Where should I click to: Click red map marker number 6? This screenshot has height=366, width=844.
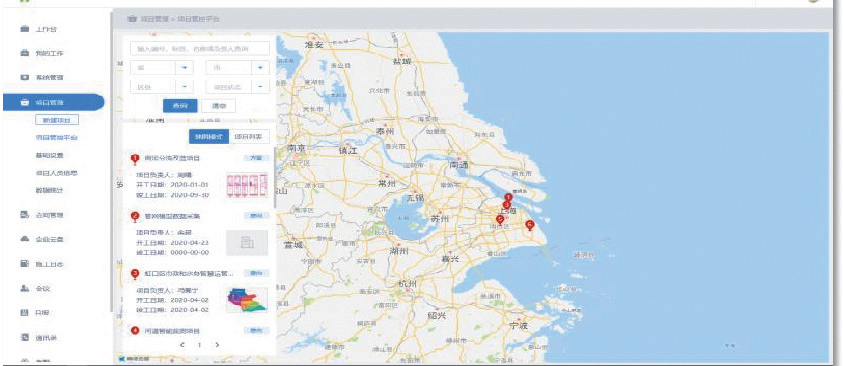click(x=529, y=225)
